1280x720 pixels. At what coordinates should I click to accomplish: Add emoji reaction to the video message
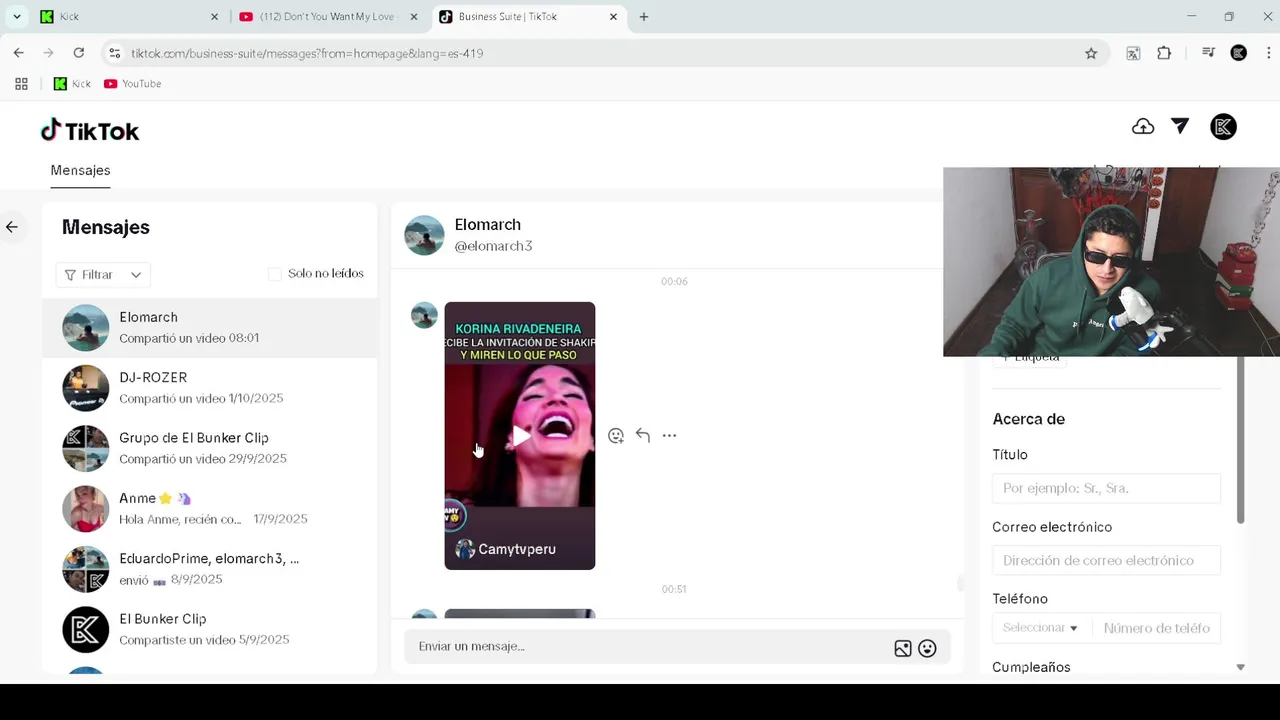[616, 436]
